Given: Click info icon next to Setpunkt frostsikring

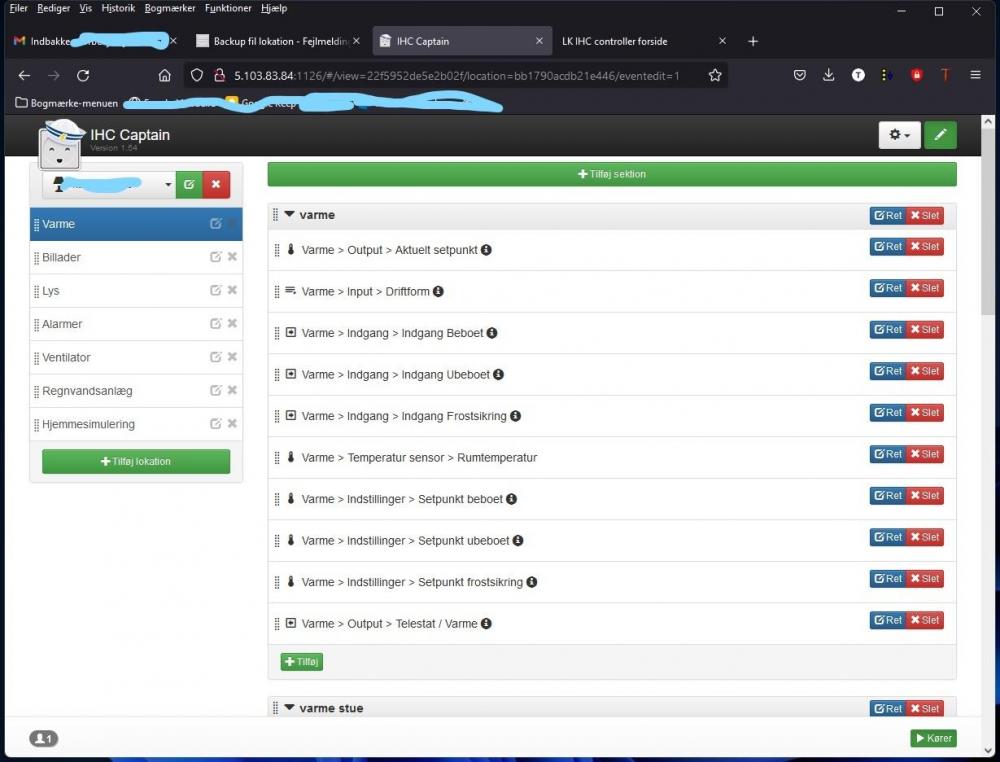Looking at the screenshot, I should tap(532, 582).
